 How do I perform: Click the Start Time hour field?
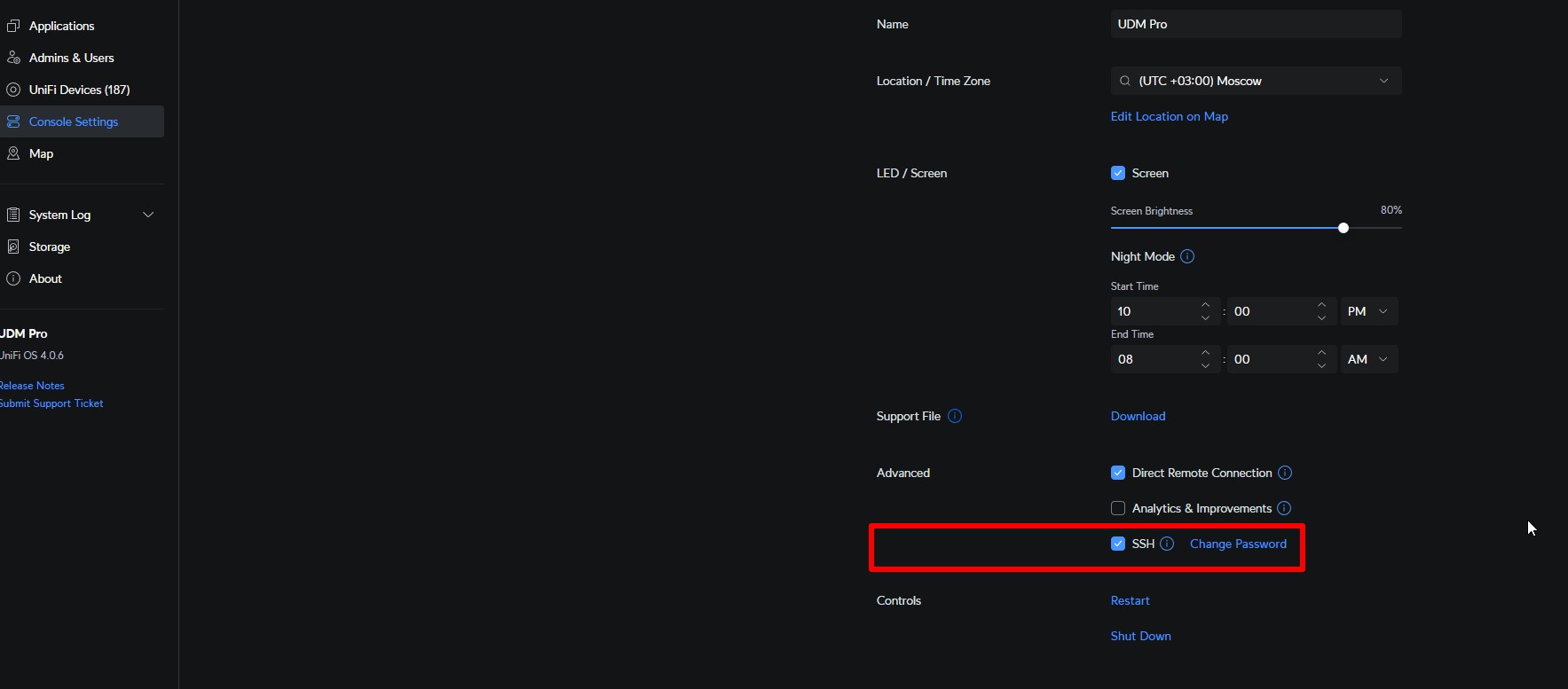tap(1165, 311)
